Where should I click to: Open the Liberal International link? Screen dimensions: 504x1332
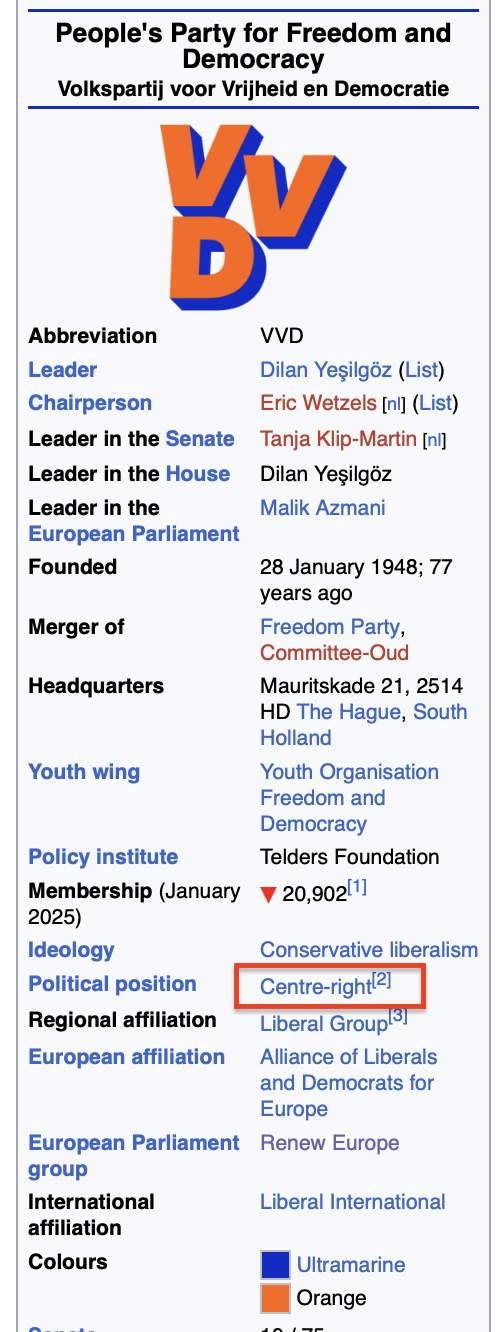tap(353, 1202)
